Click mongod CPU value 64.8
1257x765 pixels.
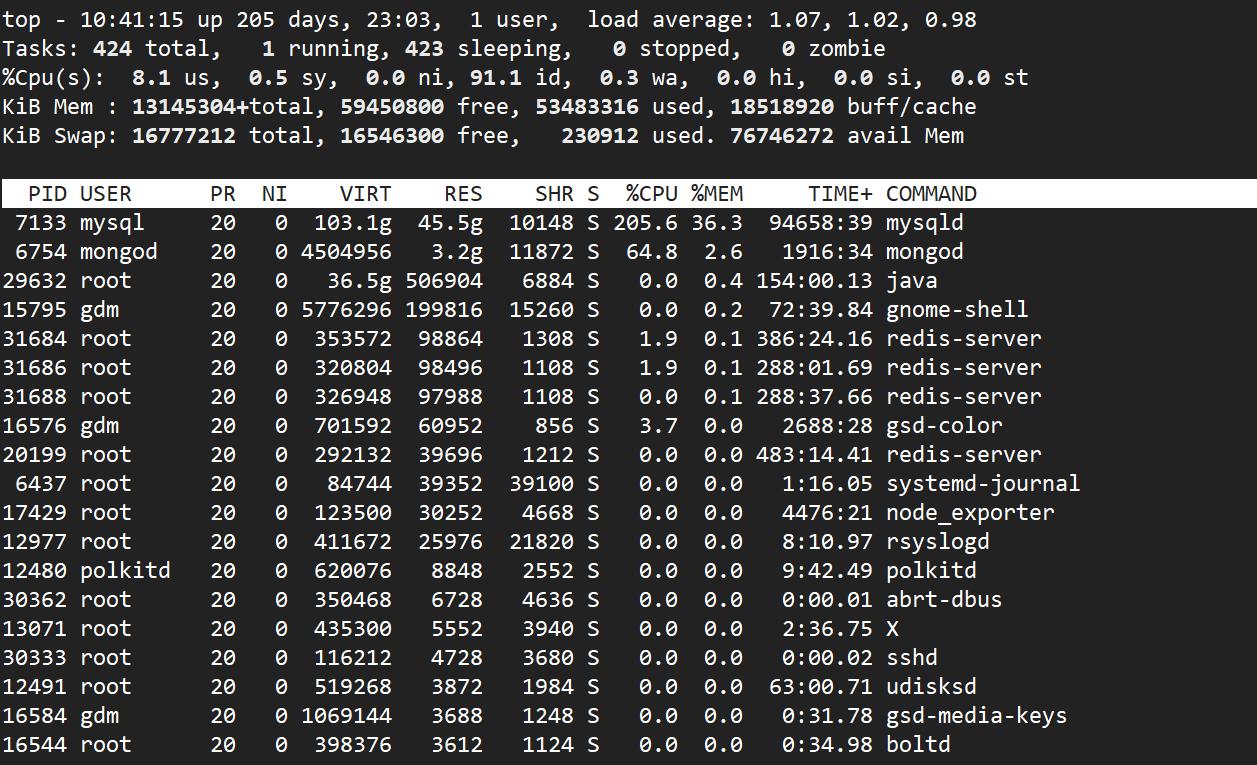tap(652, 252)
